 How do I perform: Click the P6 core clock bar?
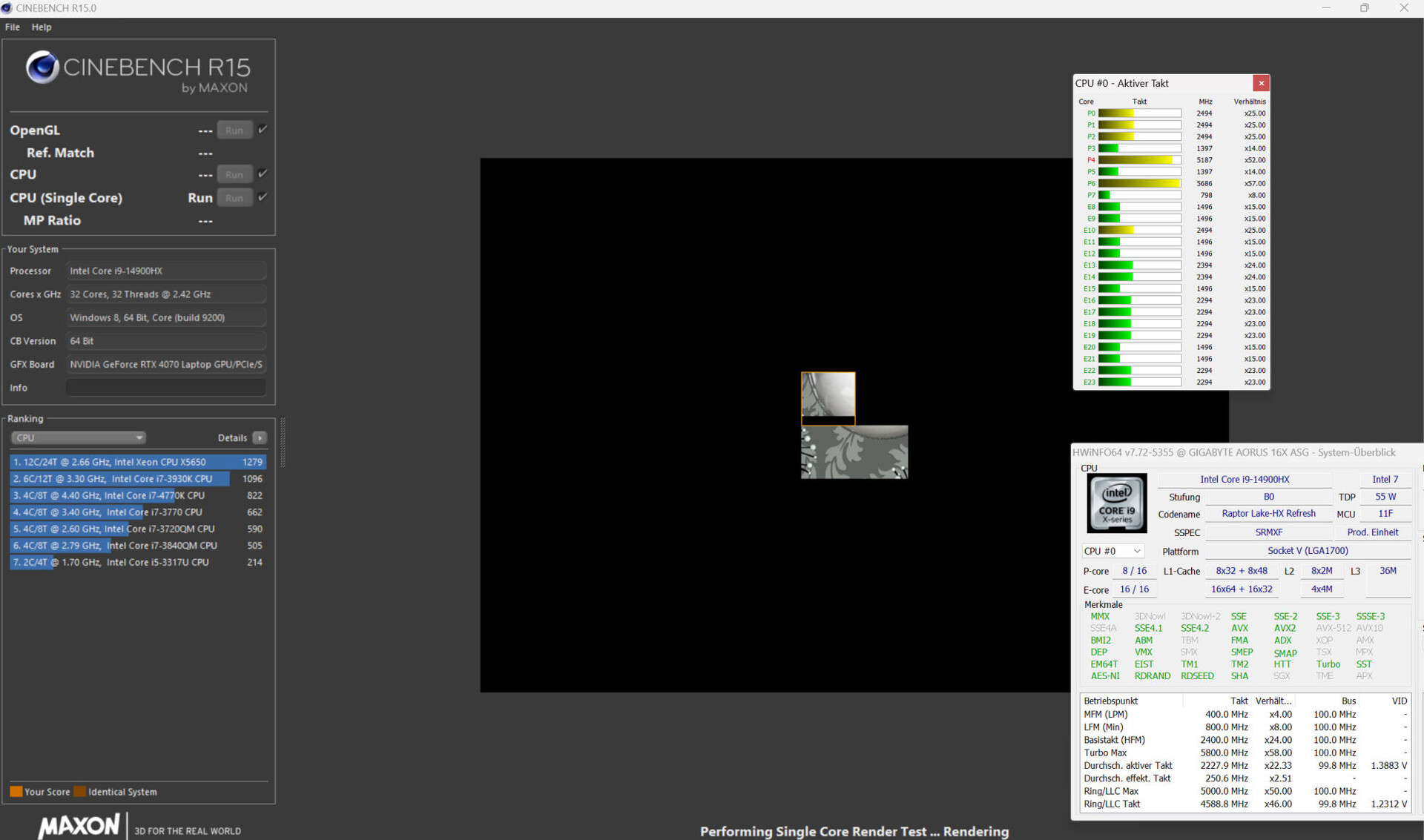(1139, 183)
